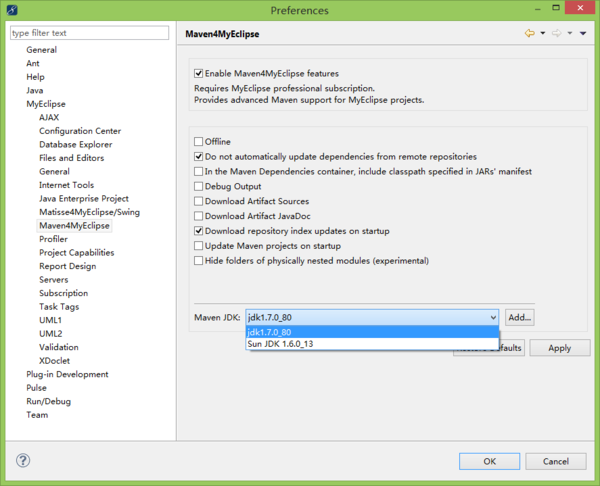
Task: Open Subscription preferences
Action: pos(64,293)
